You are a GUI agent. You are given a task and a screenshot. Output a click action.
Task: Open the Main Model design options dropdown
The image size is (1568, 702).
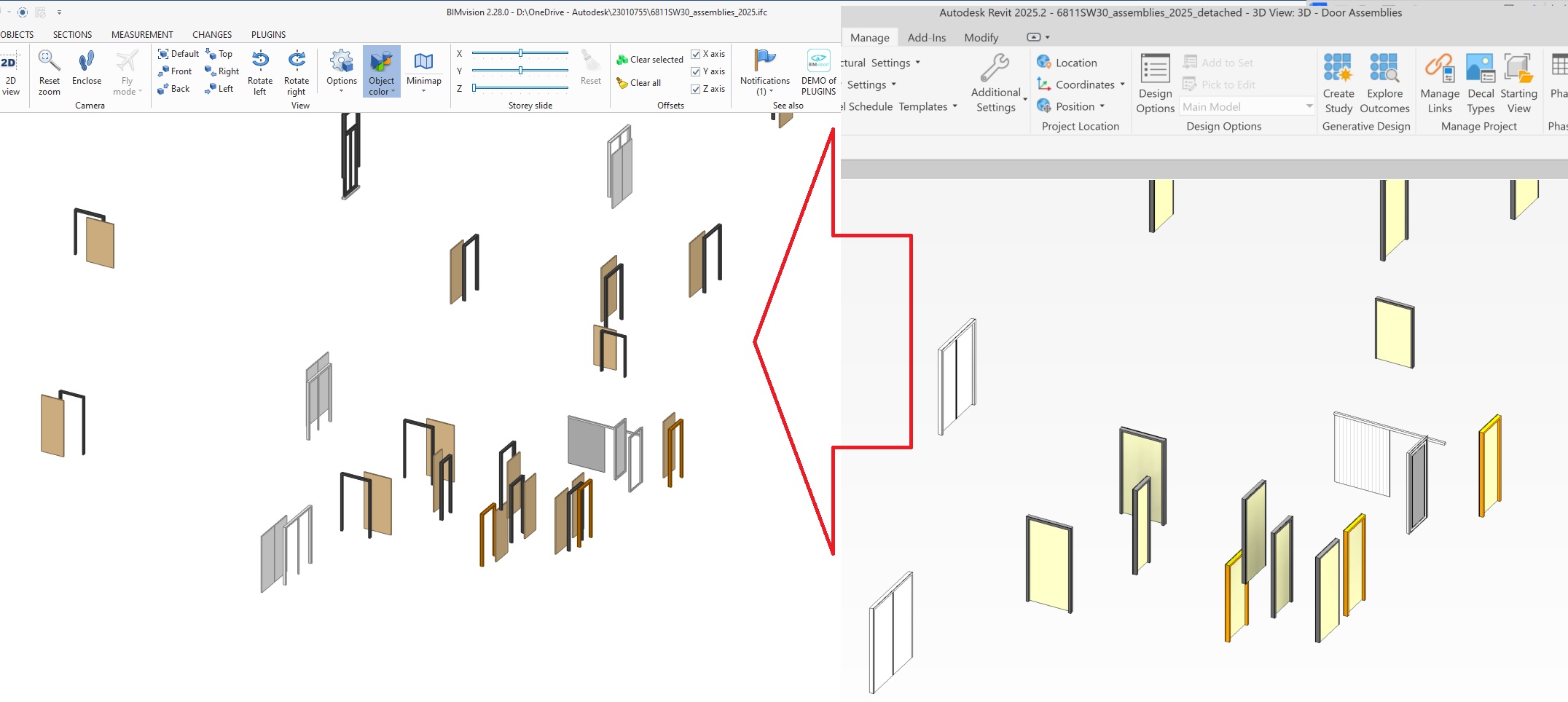1308,106
